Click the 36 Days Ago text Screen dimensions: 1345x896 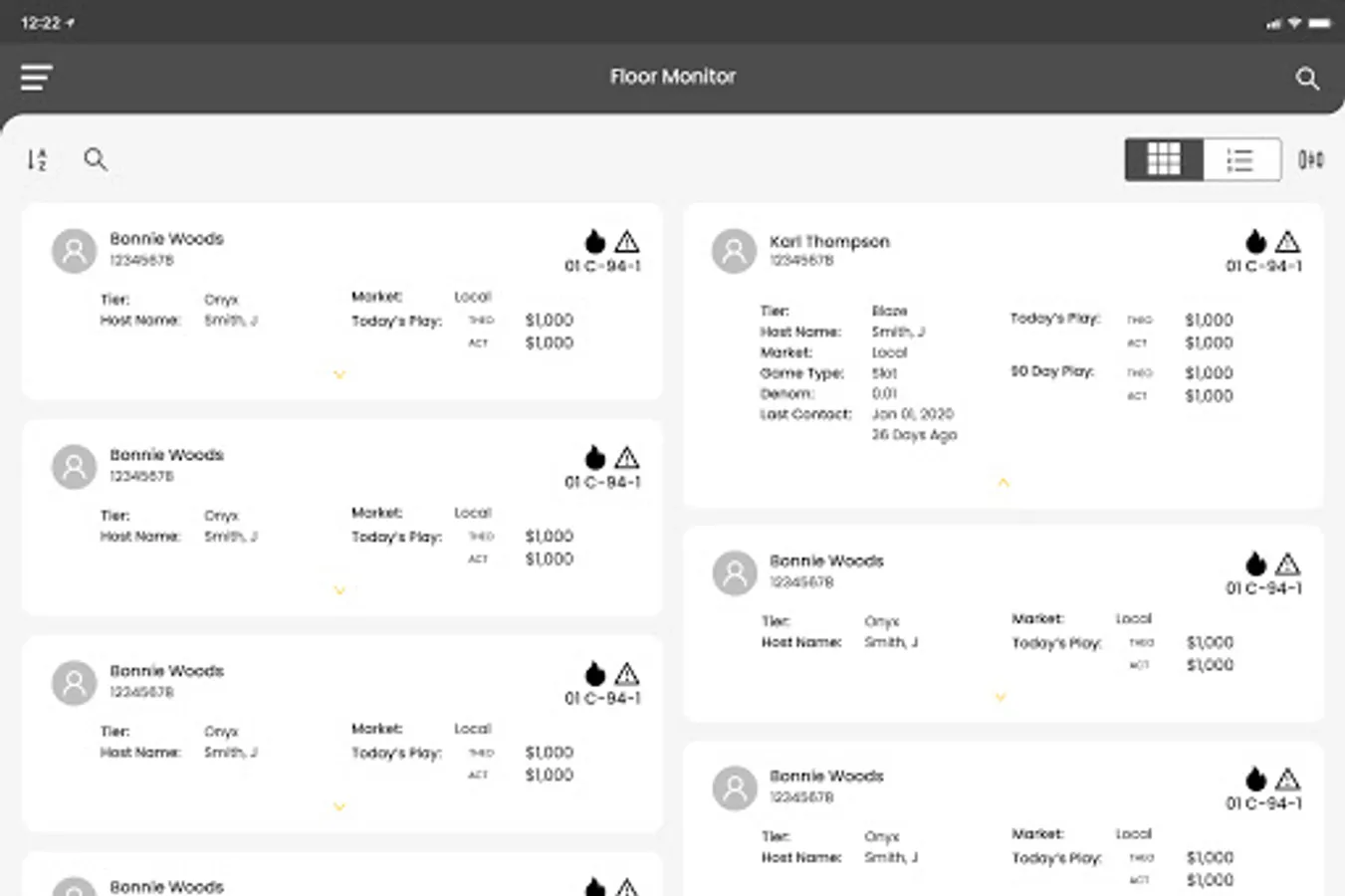tap(914, 434)
